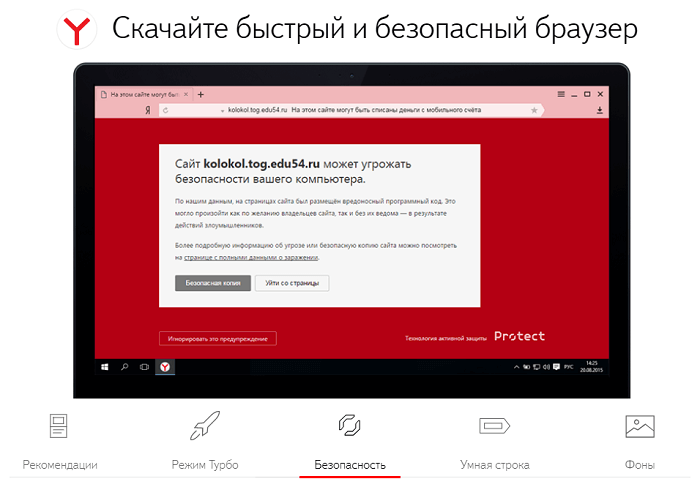Bookmark page with the star icon

[534, 110]
